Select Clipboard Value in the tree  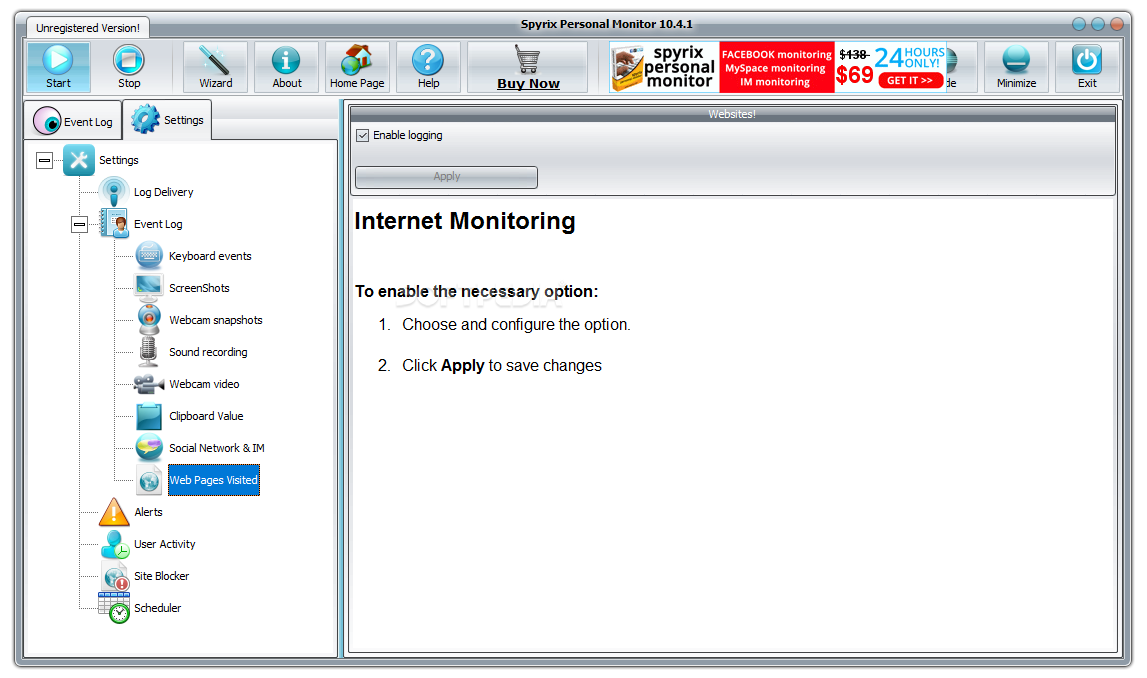click(x=206, y=416)
